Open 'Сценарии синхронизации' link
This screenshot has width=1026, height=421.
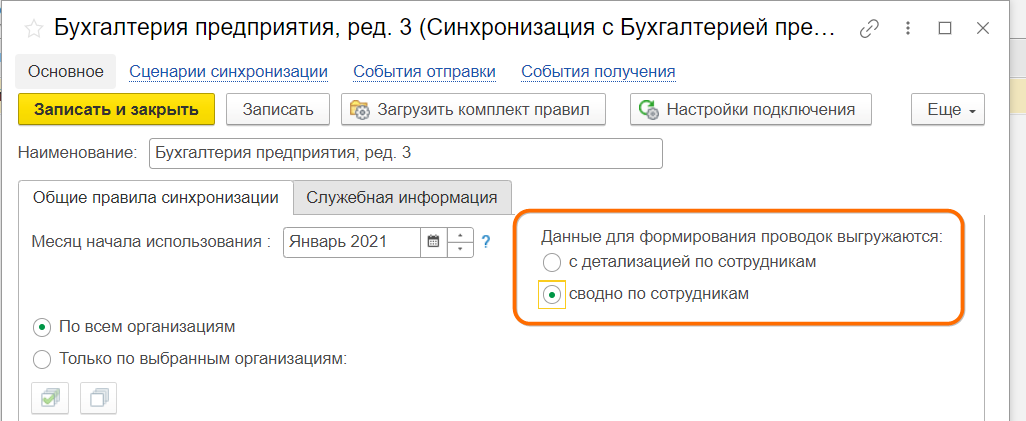click(228, 71)
